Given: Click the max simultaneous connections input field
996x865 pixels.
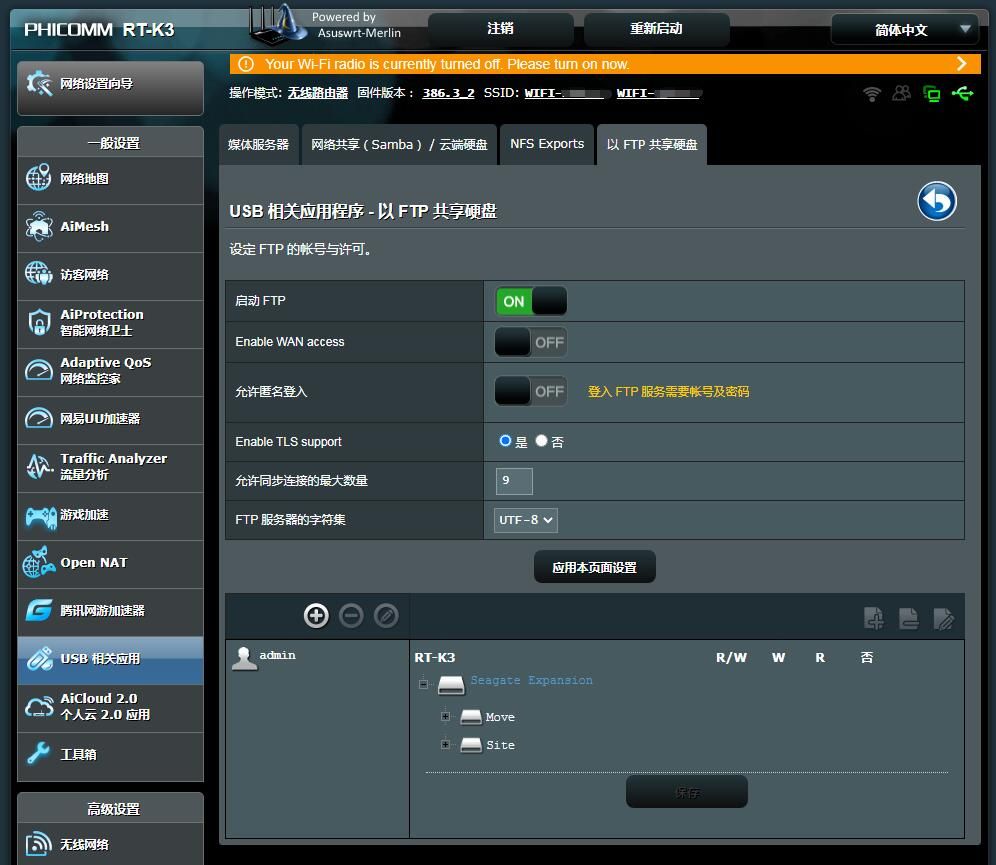Looking at the screenshot, I should click(x=514, y=481).
